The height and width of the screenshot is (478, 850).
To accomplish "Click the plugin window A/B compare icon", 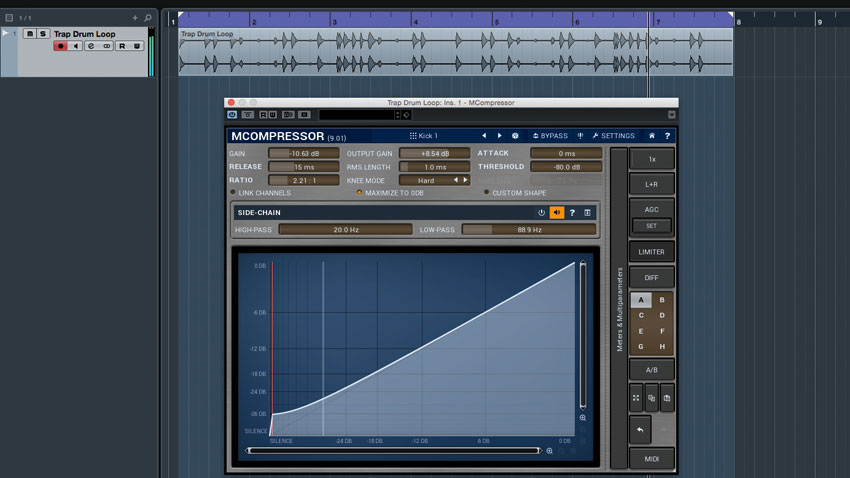I will coord(288,115).
